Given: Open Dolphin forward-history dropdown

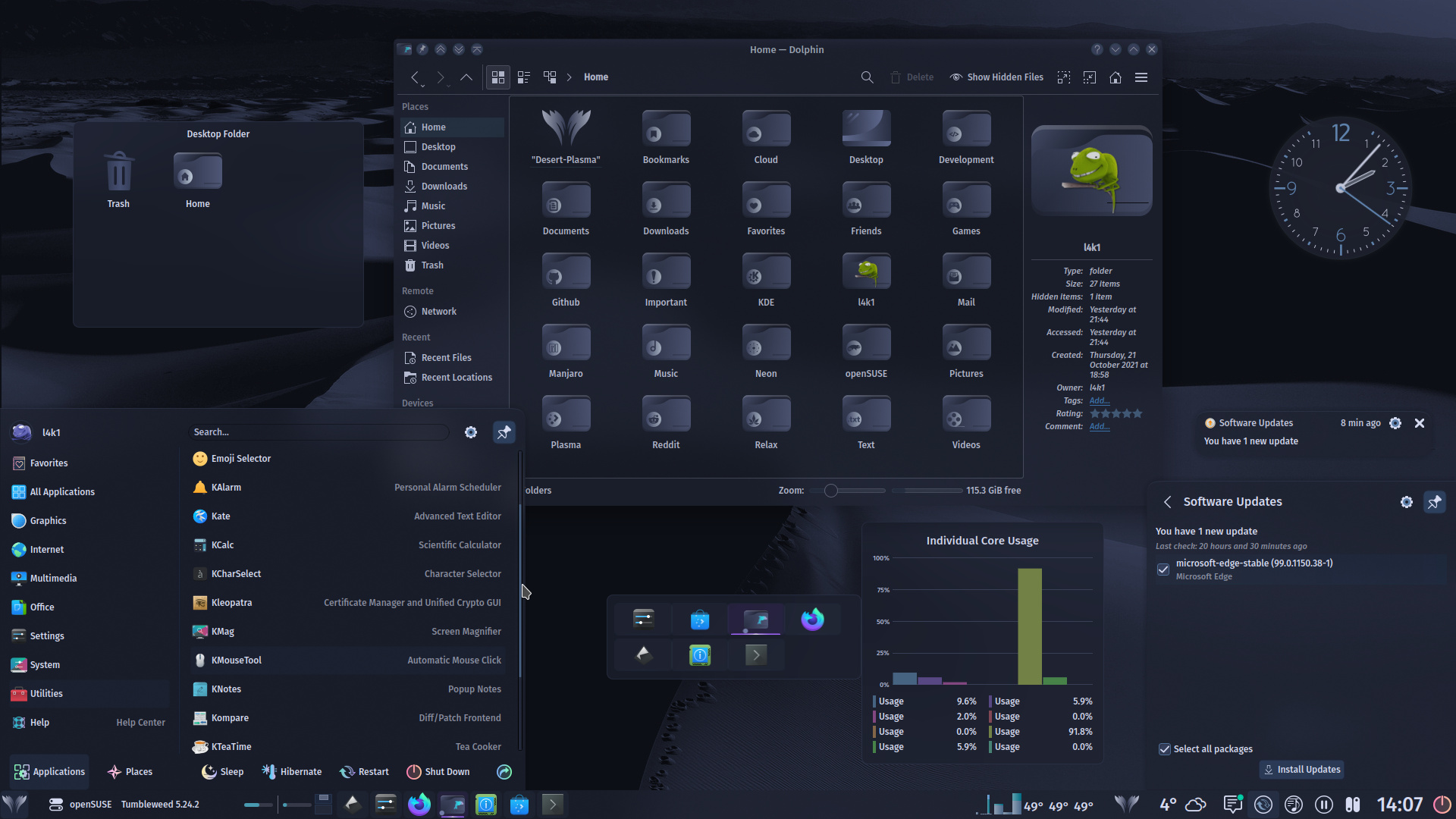Looking at the screenshot, I should [x=448, y=86].
